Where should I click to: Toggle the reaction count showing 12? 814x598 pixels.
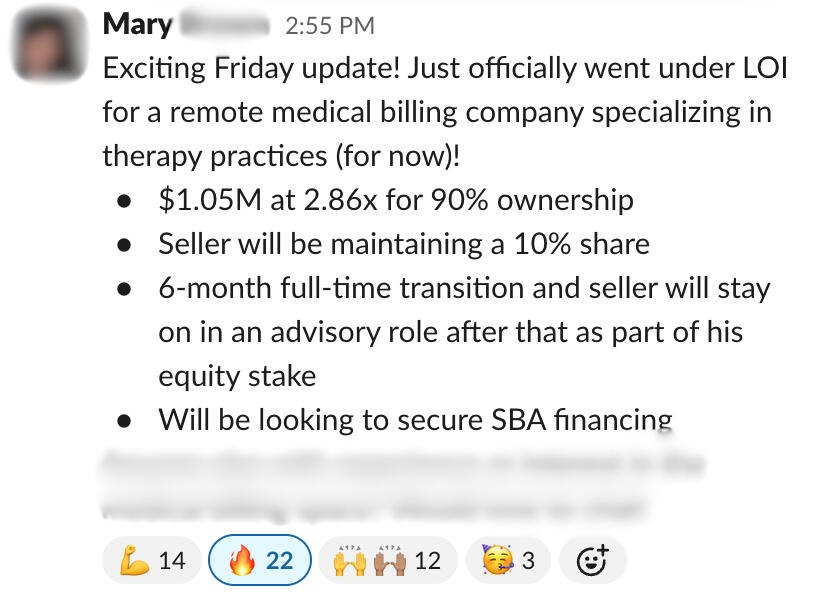click(x=427, y=561)
